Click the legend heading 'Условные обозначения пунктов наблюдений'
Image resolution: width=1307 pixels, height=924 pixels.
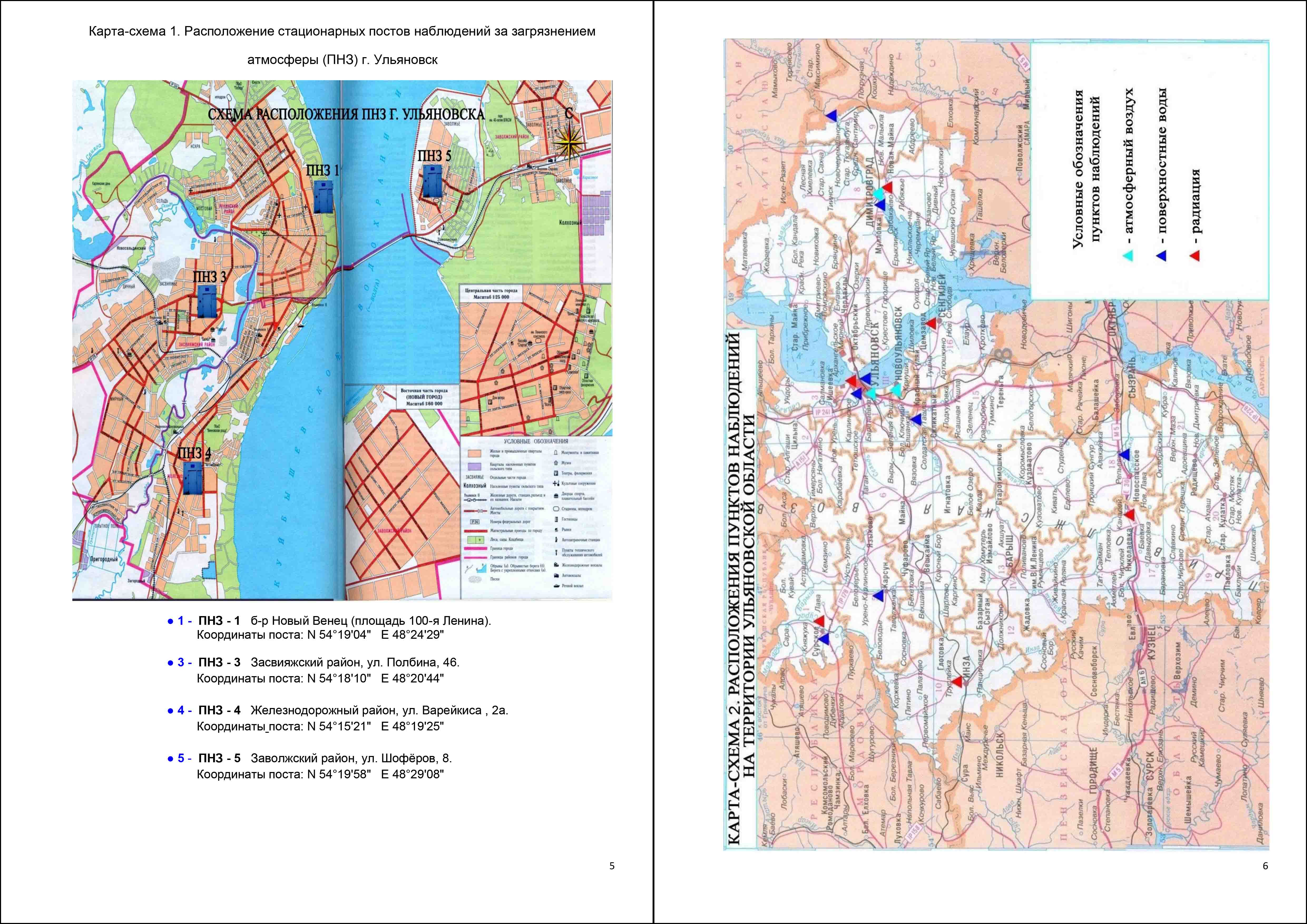point(1086,169)
